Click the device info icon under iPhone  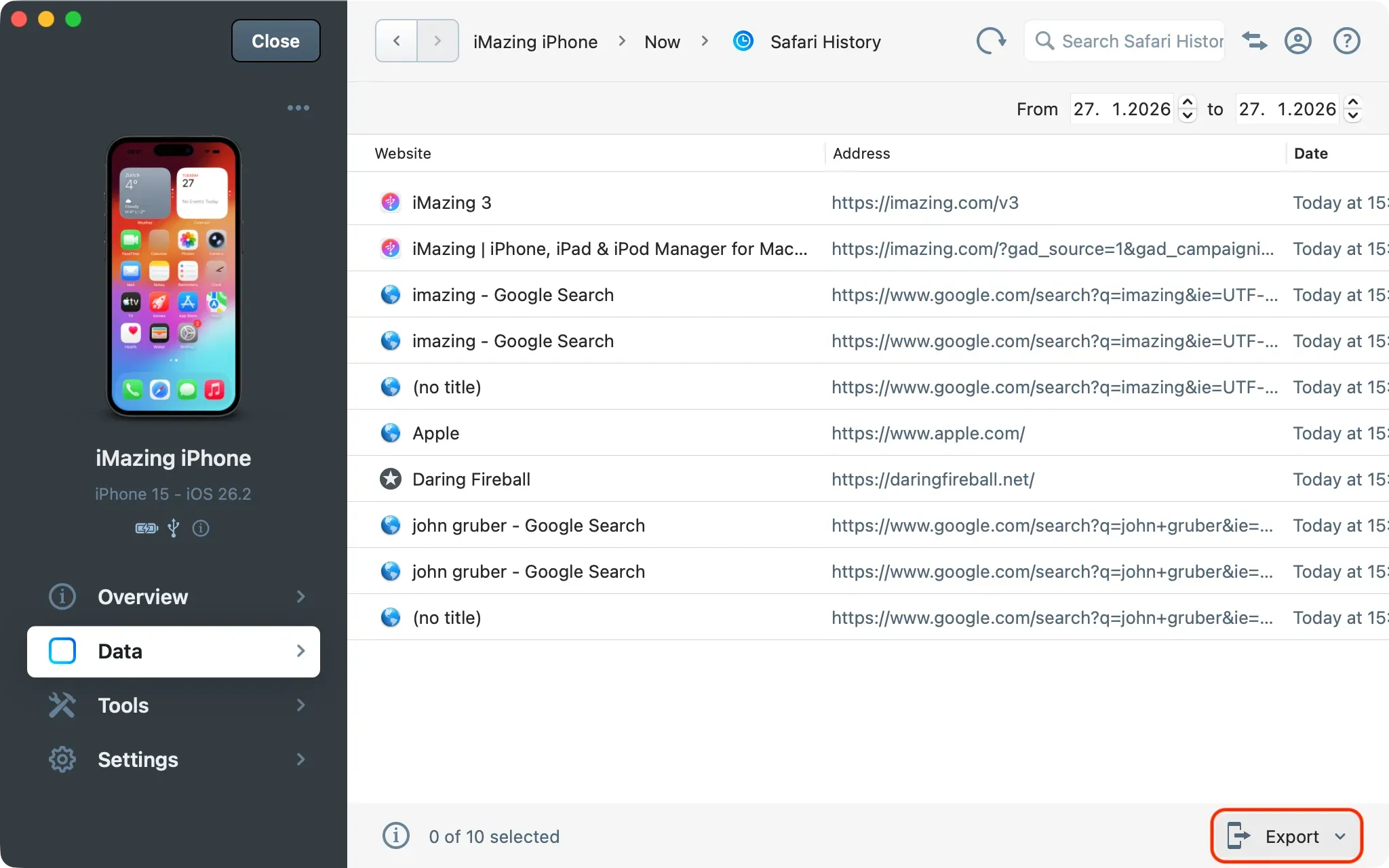(201, 528)
